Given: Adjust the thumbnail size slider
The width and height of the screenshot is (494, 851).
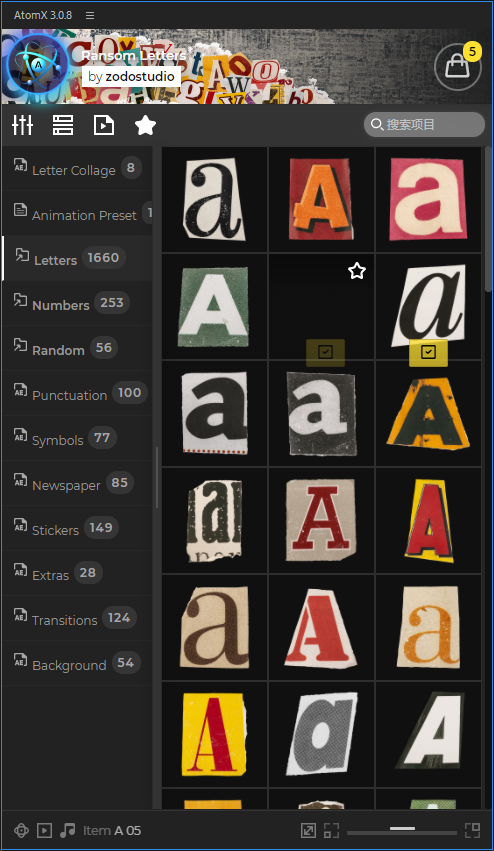Looking at the screenshot, I should click(x=402, y=830).
